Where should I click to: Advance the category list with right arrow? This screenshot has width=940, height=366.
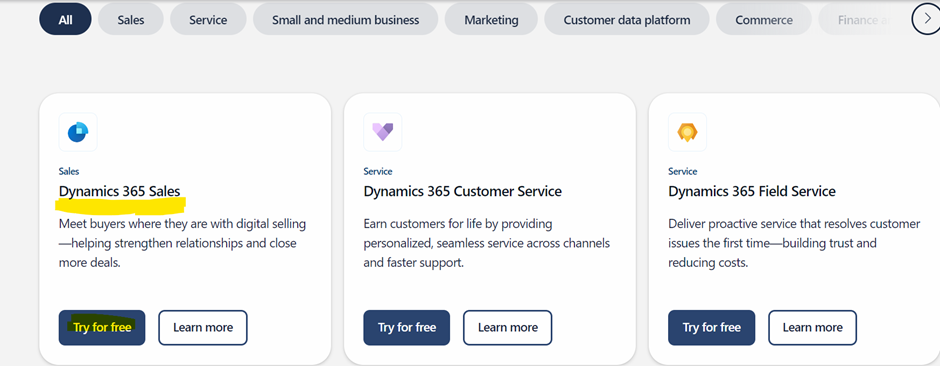coord(926,19)
